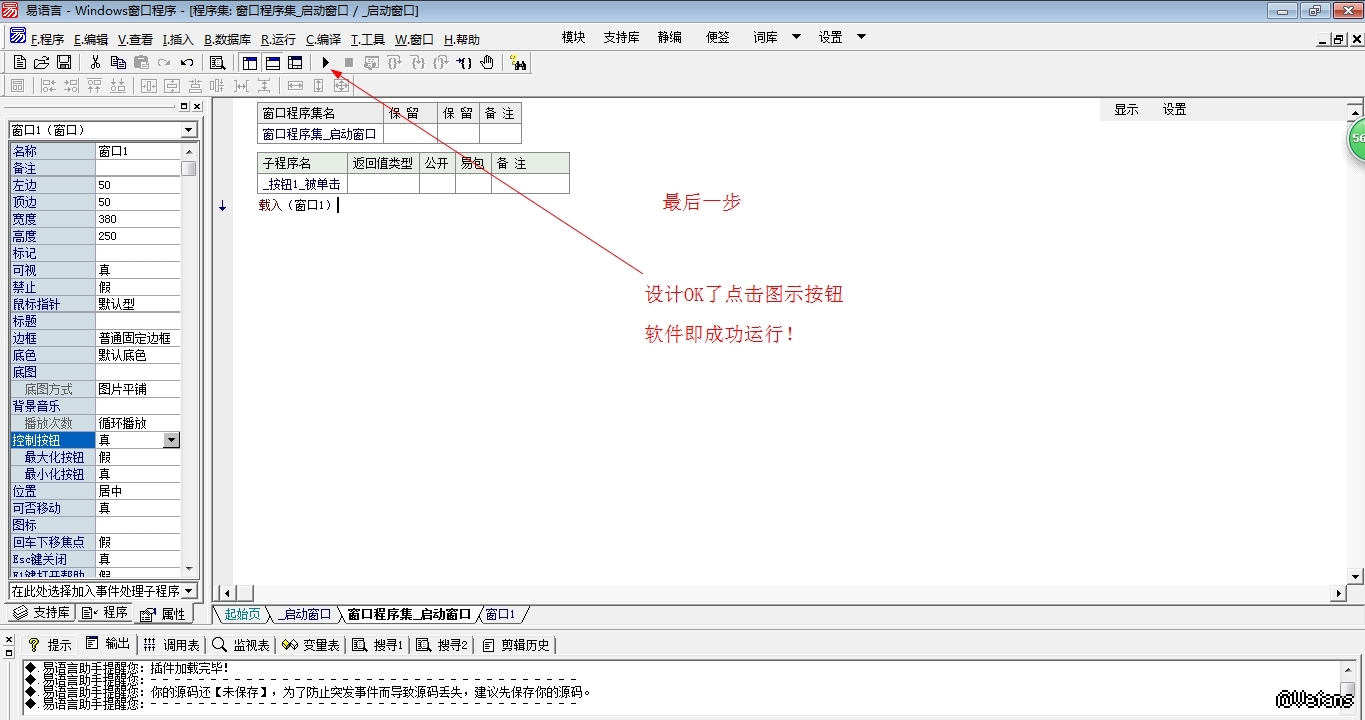Open the 窗口1（窗口） component selector dropdown
The height and width of the screenshot is (720, 1365).
(189, 130)
